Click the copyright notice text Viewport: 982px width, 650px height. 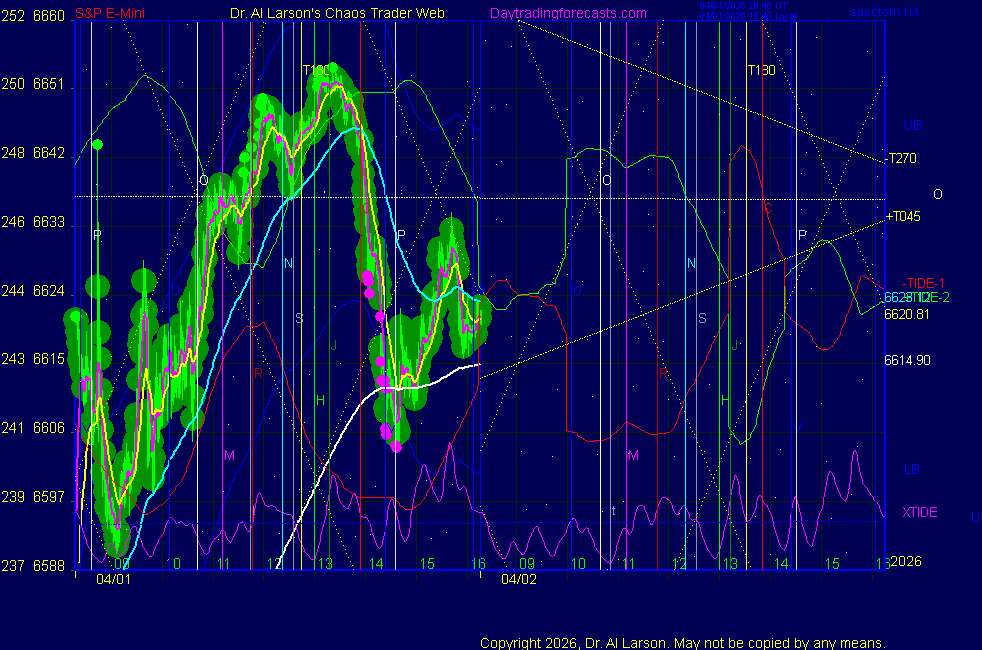click(x=683, y=642)
